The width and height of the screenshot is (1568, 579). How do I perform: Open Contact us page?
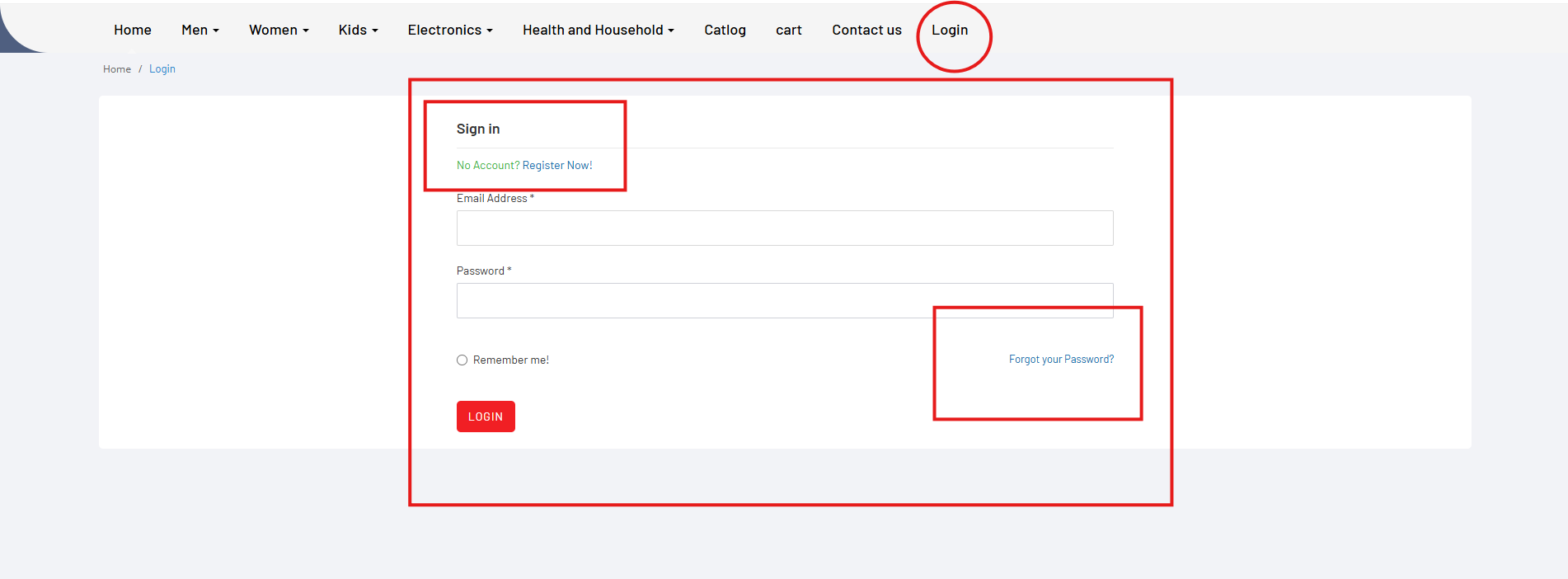click(866, 31)
